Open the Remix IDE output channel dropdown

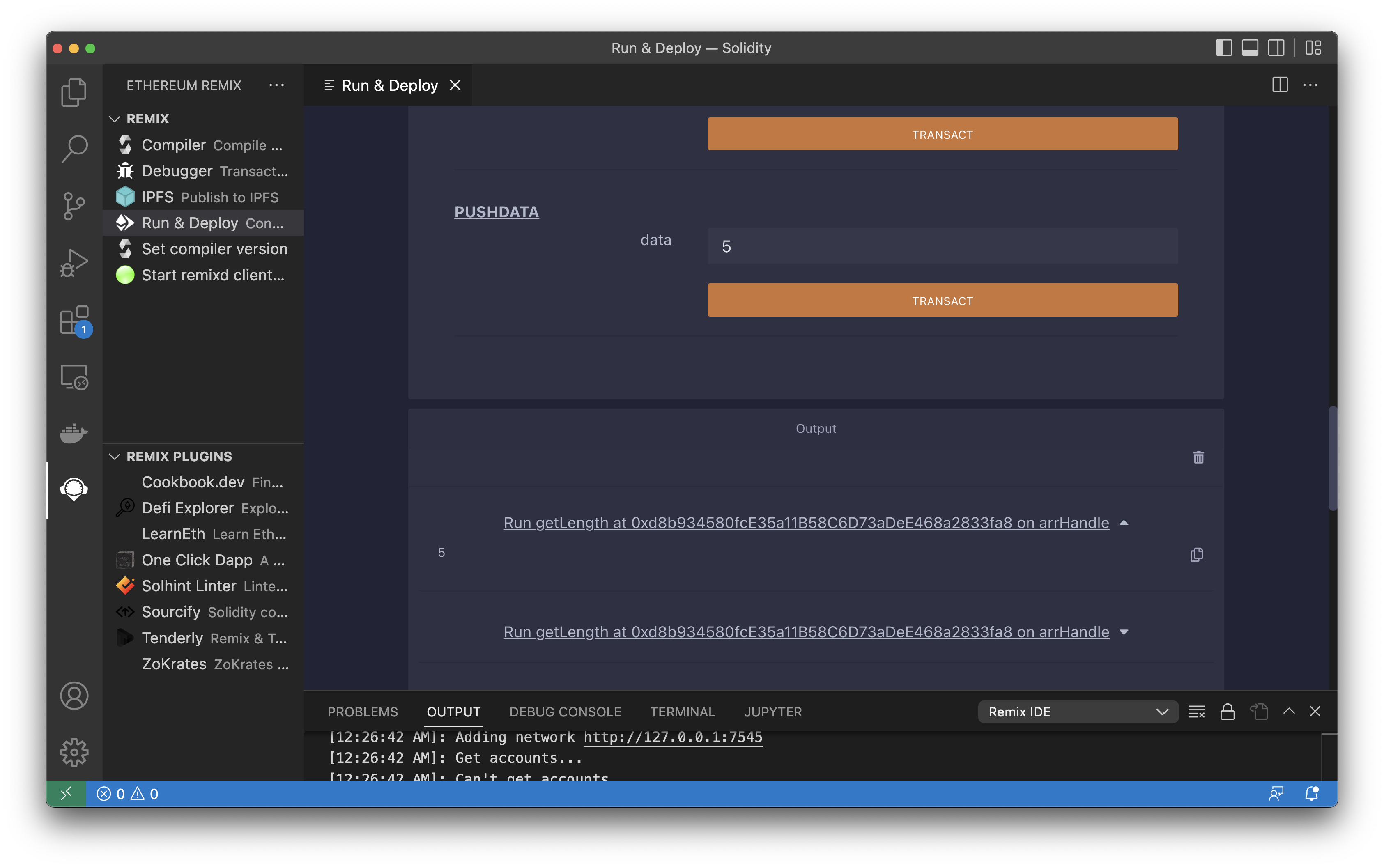coord(1078,712)
